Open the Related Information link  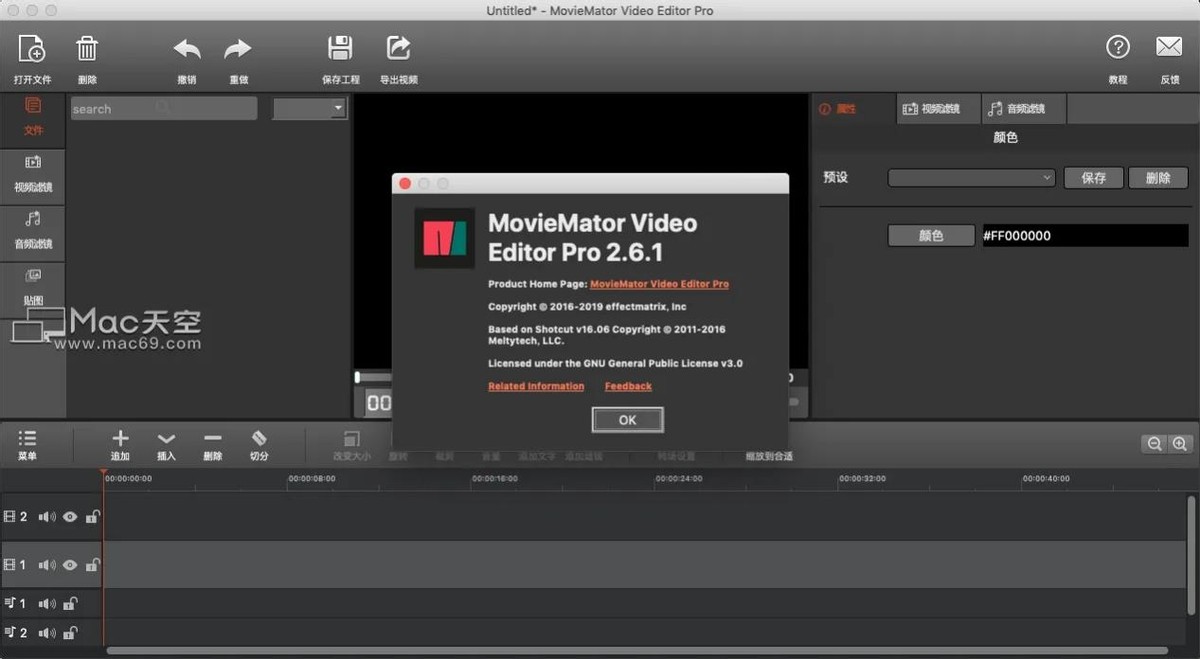pyautogui.click(x=536, y=386)
